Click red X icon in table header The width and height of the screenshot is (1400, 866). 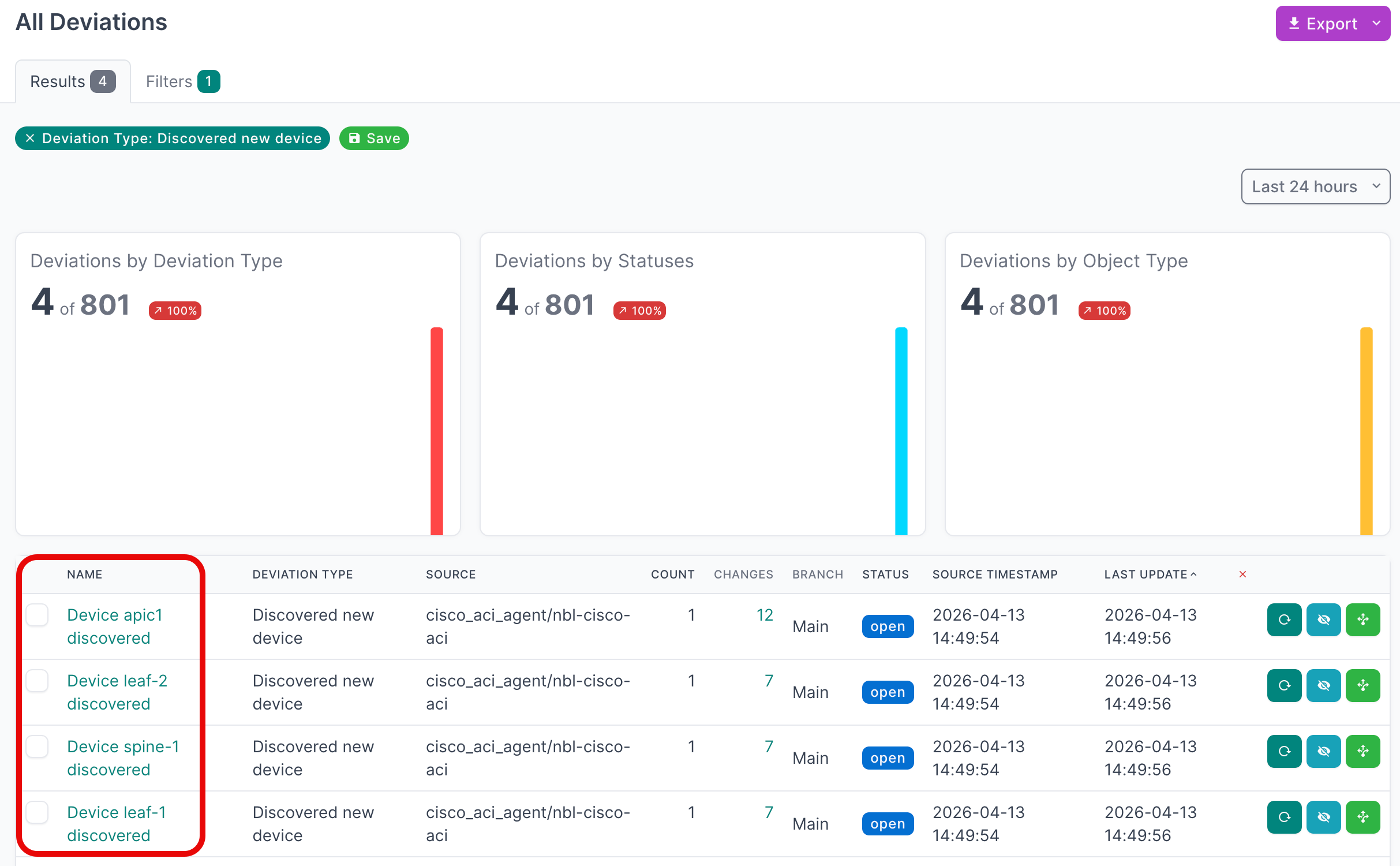[1242, 574]
